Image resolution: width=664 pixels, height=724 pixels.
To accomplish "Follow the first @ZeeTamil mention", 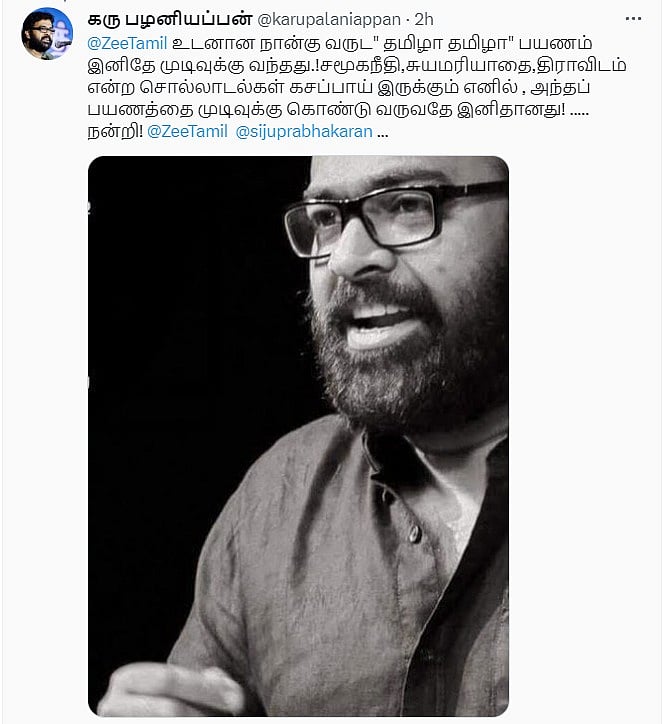I will point(127,43).
